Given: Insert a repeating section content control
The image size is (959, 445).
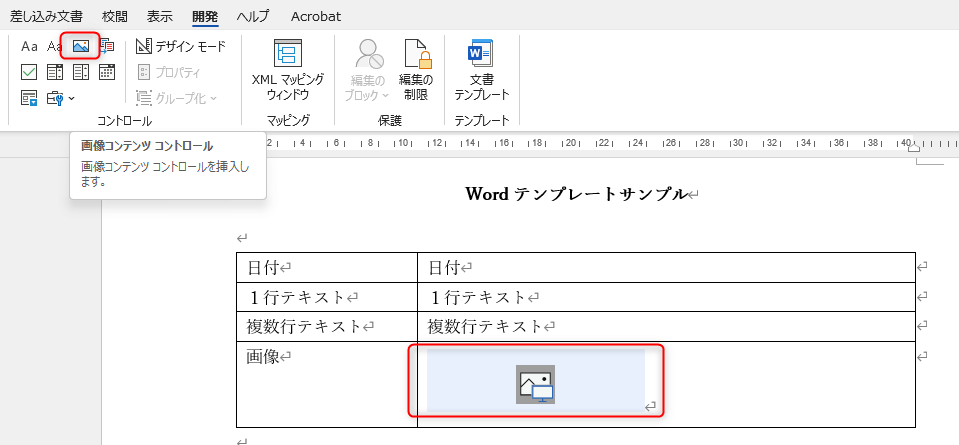Looking at the screenshot, I should 29,98.
